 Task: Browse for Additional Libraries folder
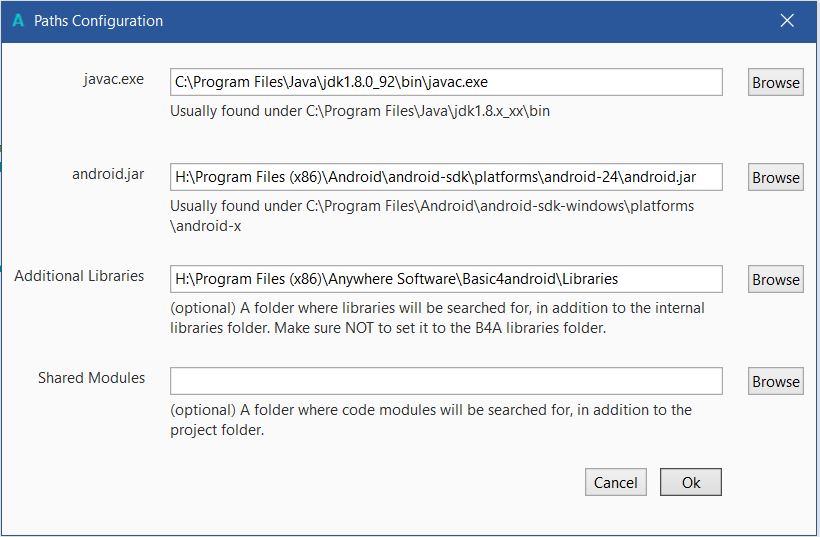[x=775, y=280]
